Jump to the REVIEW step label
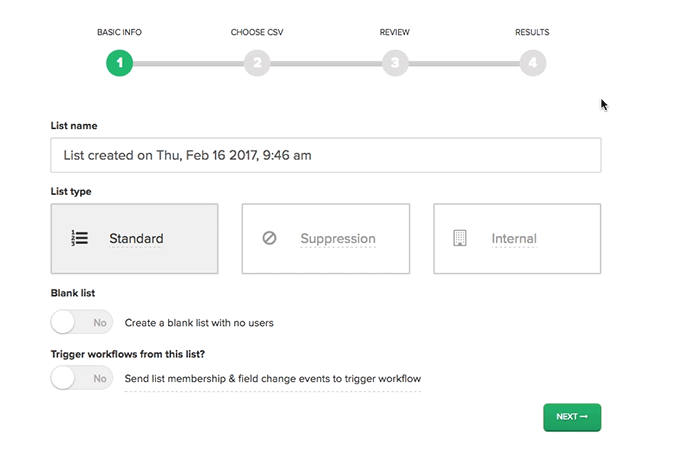674x460 pixels. point(395,32)
